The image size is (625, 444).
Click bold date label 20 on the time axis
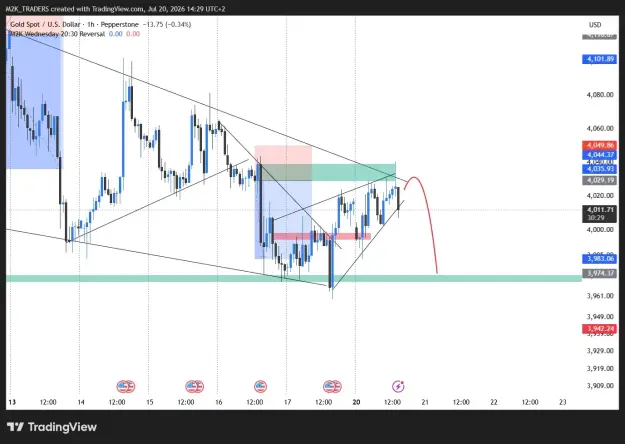coord(356,402)
